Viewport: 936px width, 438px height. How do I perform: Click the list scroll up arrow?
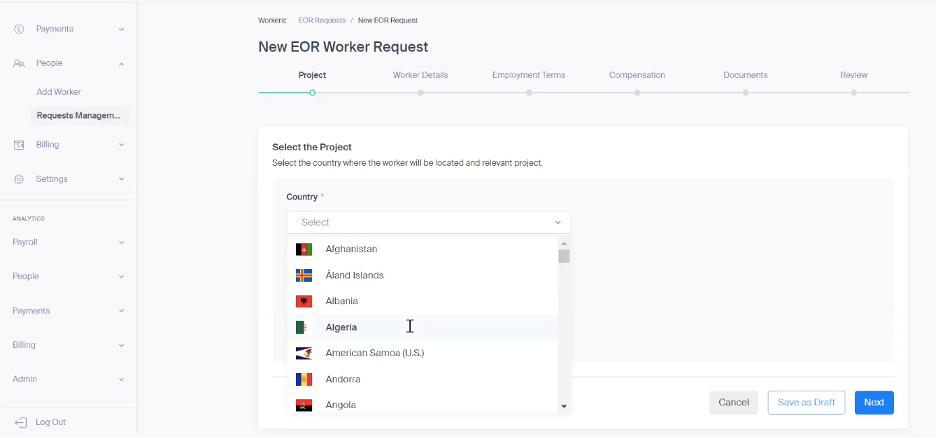pyautogui.click(x=564, y=243)
